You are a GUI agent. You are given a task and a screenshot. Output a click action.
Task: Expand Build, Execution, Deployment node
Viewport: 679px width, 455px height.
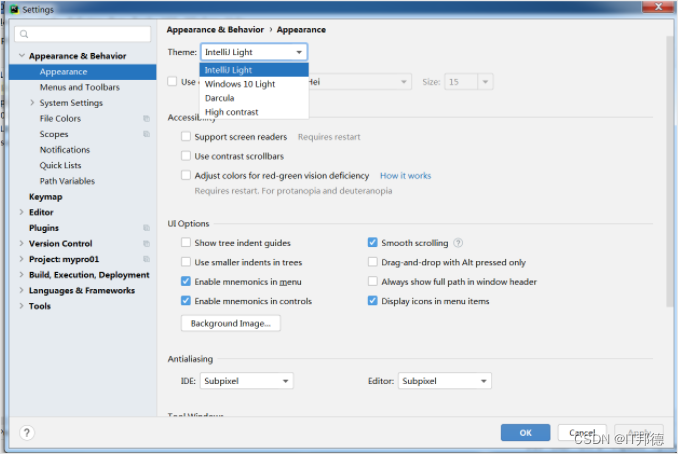coord(22,275)
